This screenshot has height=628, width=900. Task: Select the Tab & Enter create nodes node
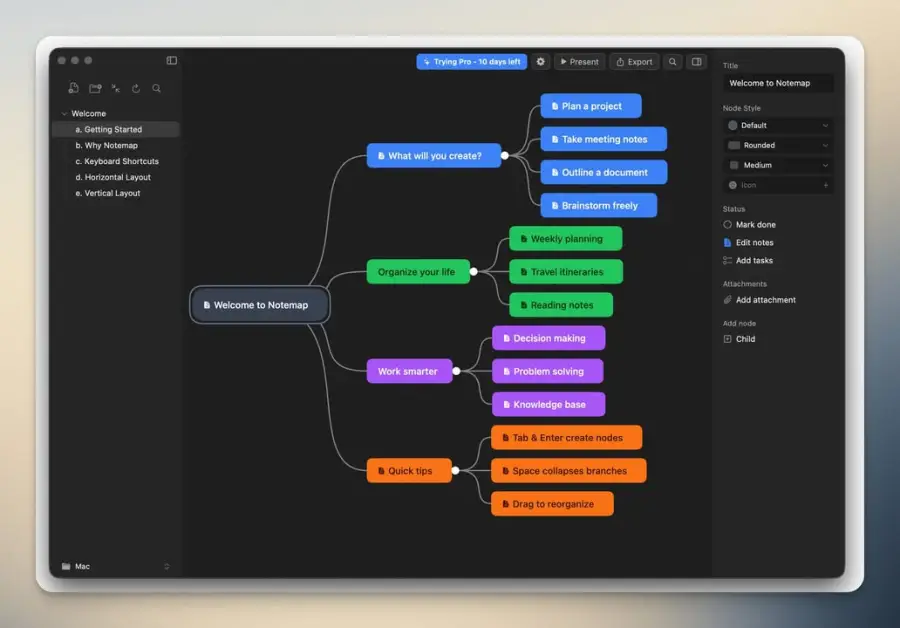pyautogui.click(x=567, y=437)
